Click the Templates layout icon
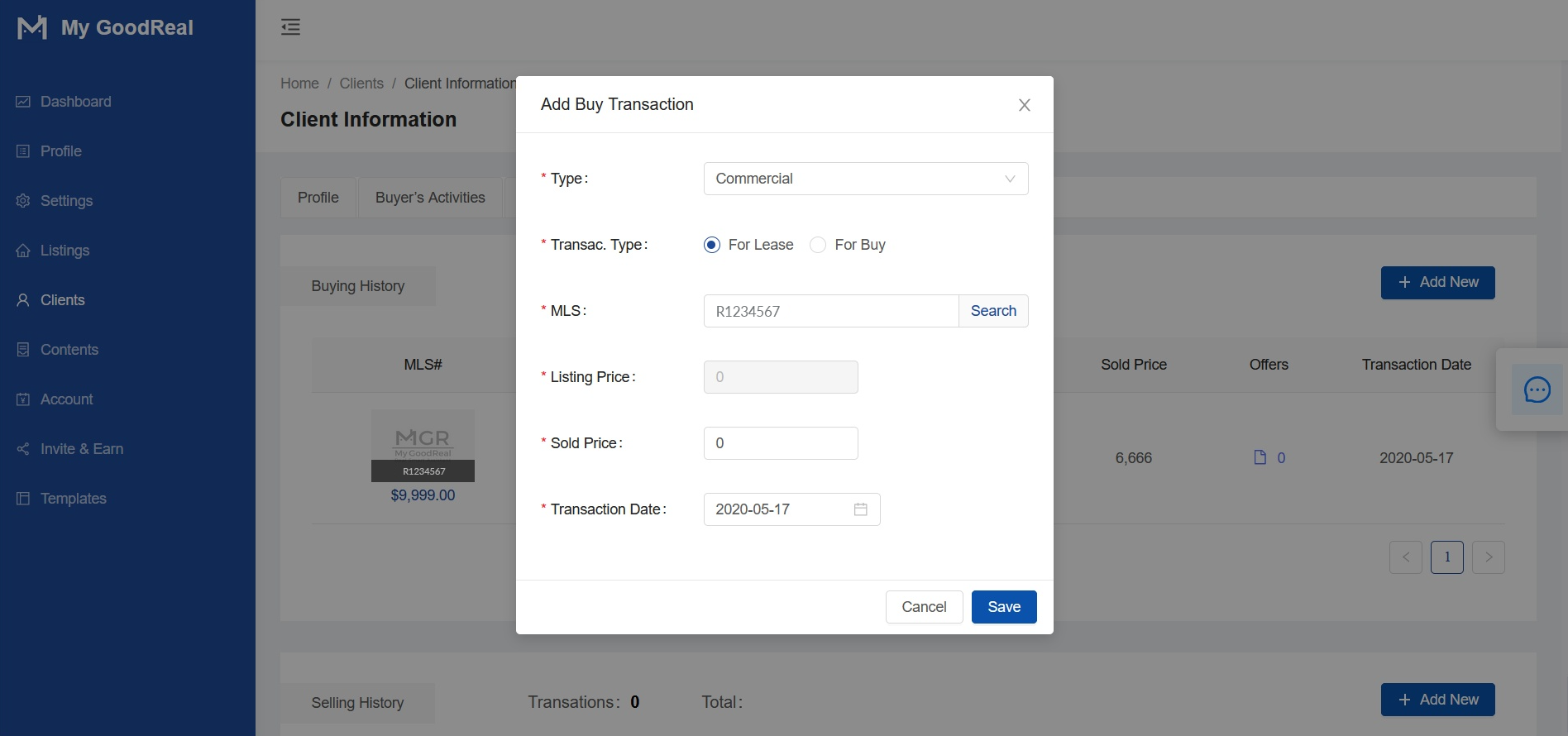This screenshot has height=736, width=1568. click(x=23, y=499)
